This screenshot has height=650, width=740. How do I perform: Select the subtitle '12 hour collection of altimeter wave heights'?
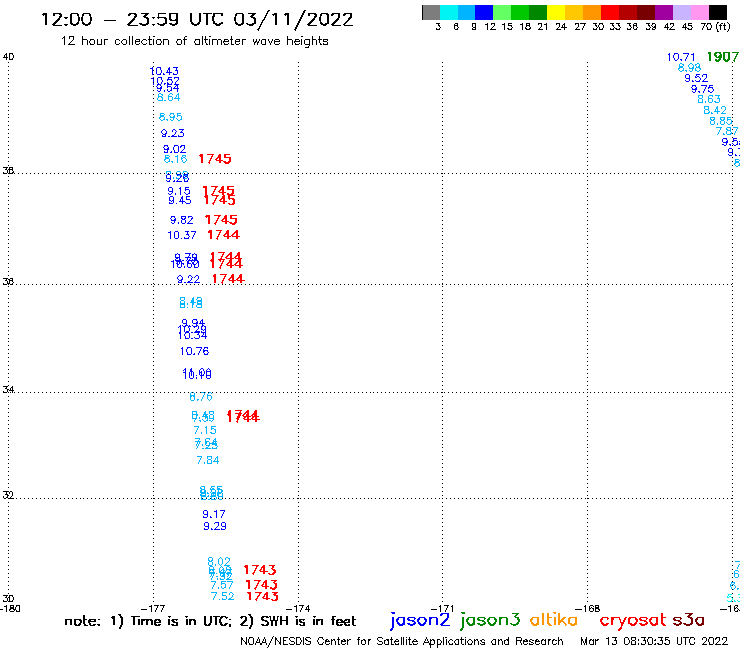coord(194,41)
